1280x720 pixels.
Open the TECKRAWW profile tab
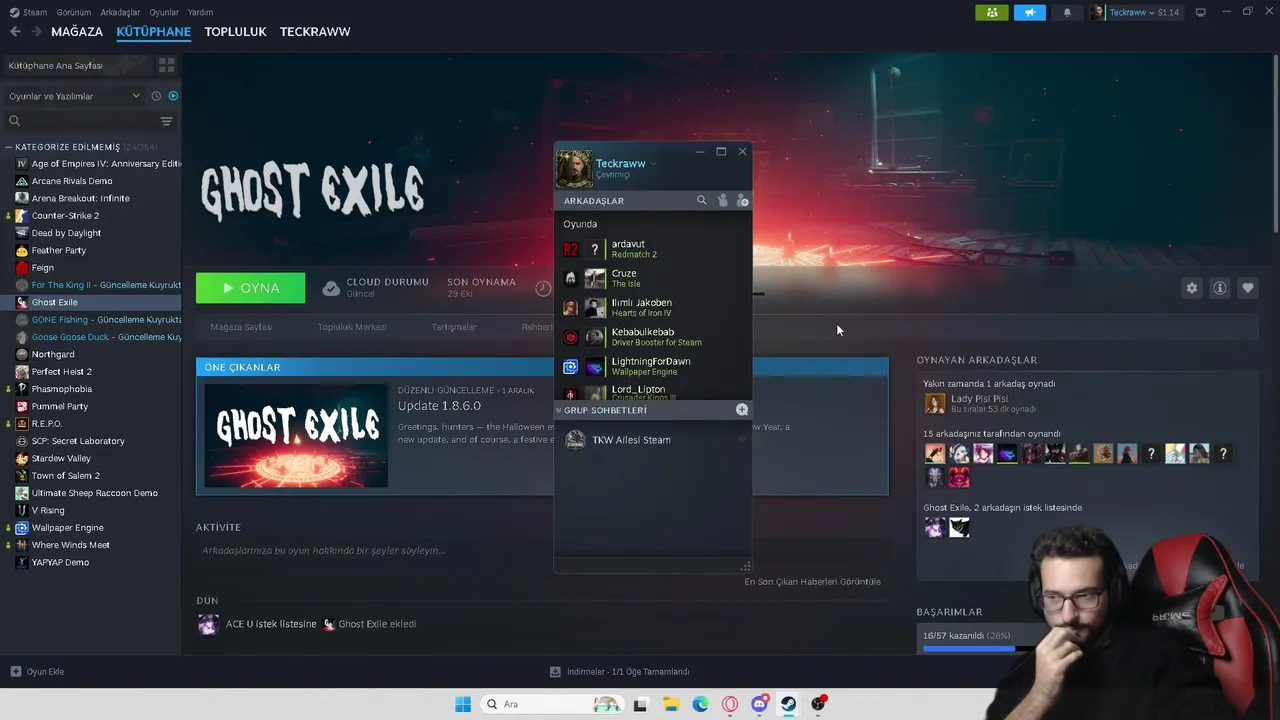(315, 32)
